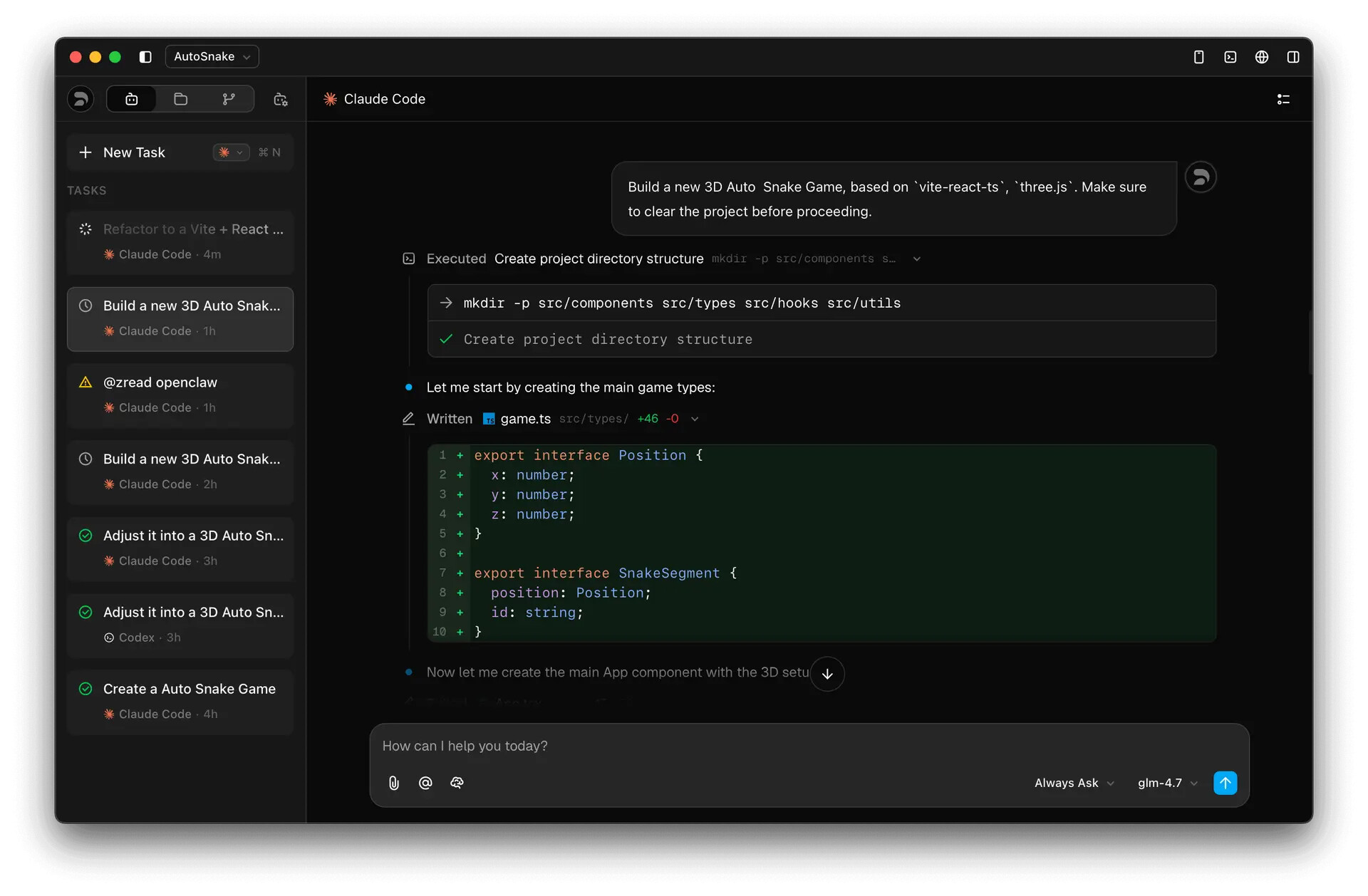The image size is (1368, 896).
Task: Toggle the right sidebar panel icon
Action: point(1292,57)
